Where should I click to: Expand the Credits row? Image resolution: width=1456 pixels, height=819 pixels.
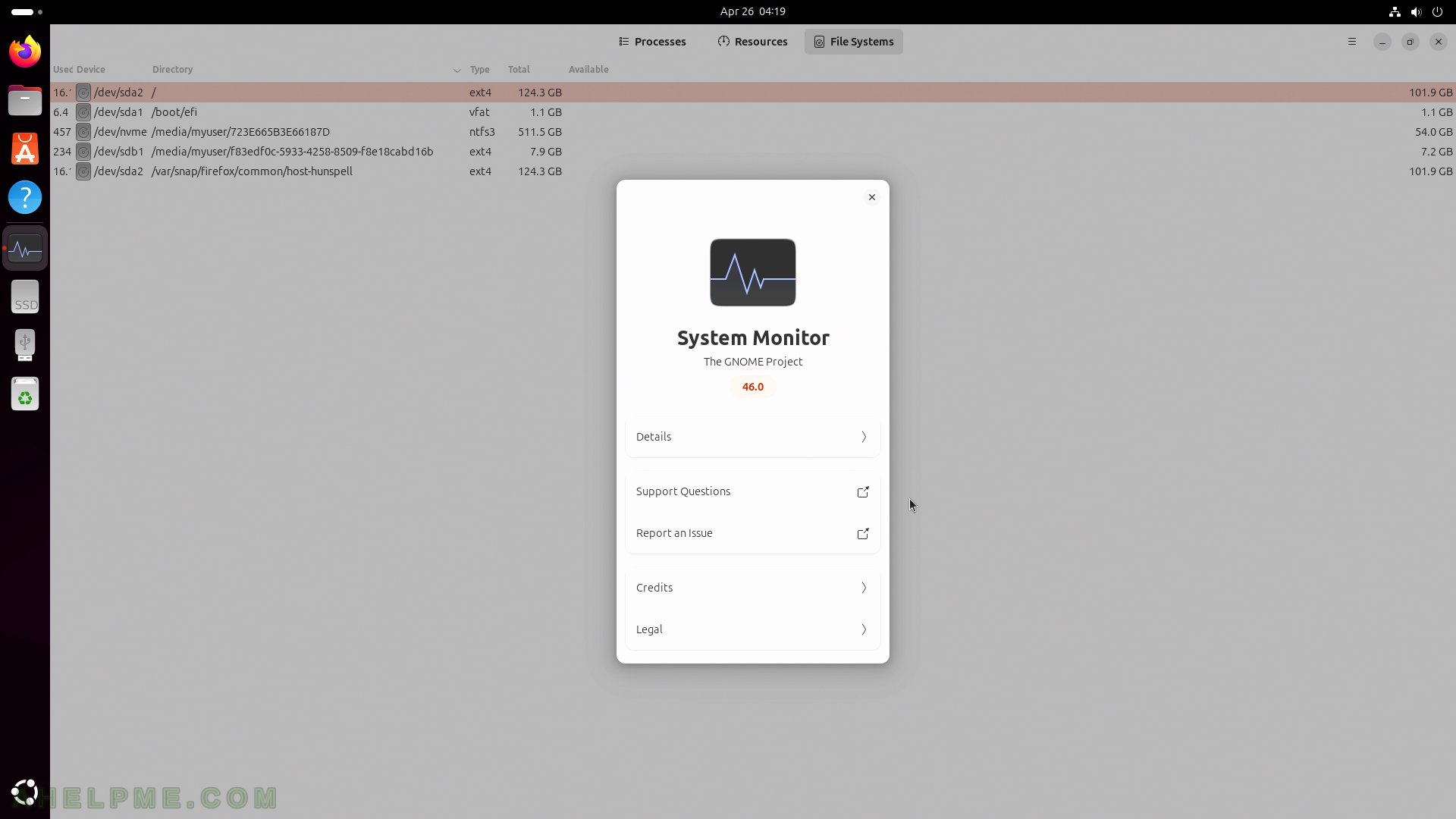(x=753, y=588)
